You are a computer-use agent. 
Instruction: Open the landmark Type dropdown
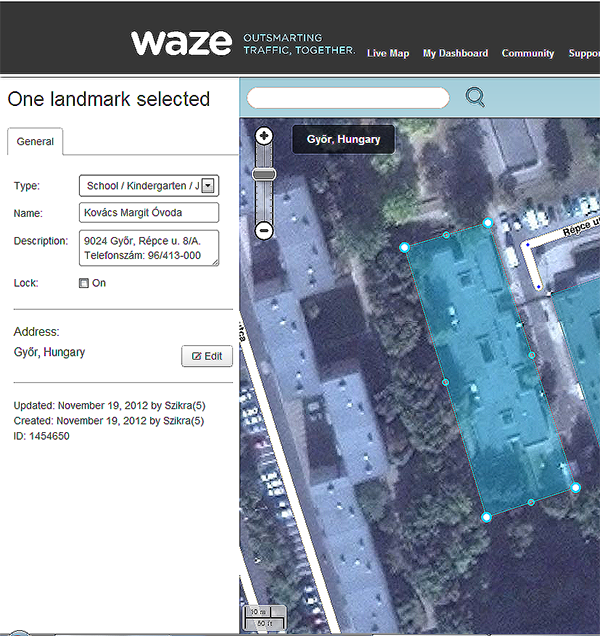[149, 186]
